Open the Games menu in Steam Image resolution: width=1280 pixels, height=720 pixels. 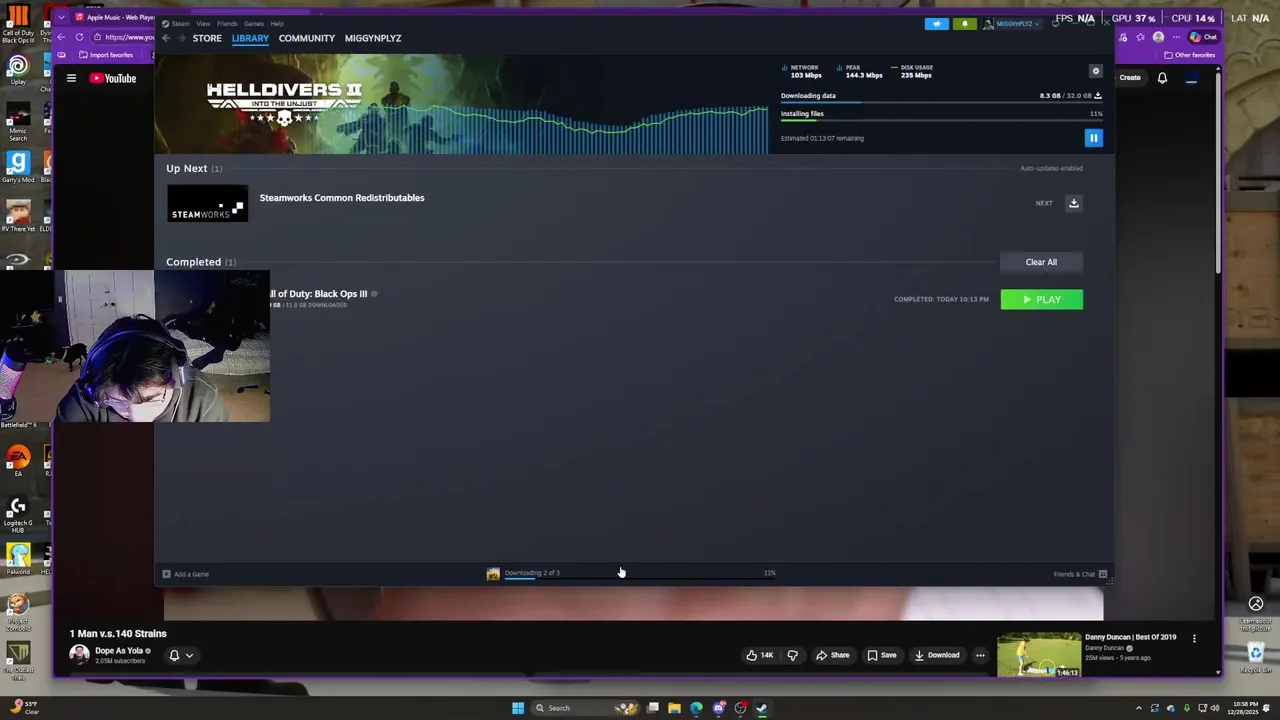[254, 23]
